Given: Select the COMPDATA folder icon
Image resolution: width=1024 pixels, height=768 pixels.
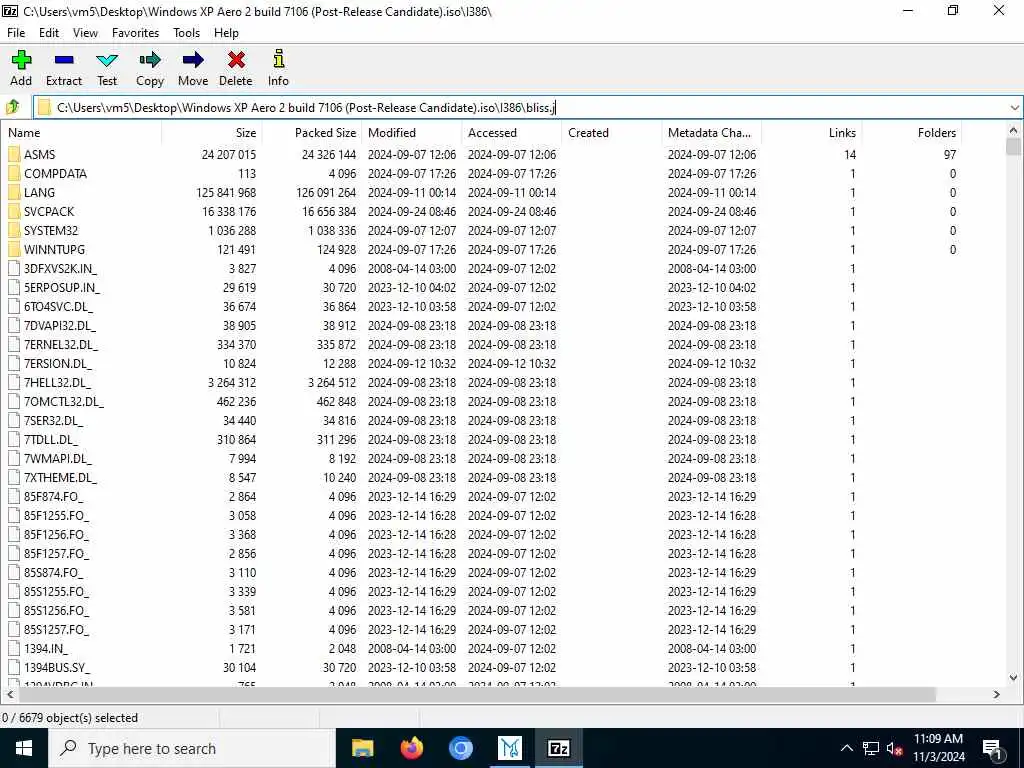Looking at the screenshot, I should point(14,174).
